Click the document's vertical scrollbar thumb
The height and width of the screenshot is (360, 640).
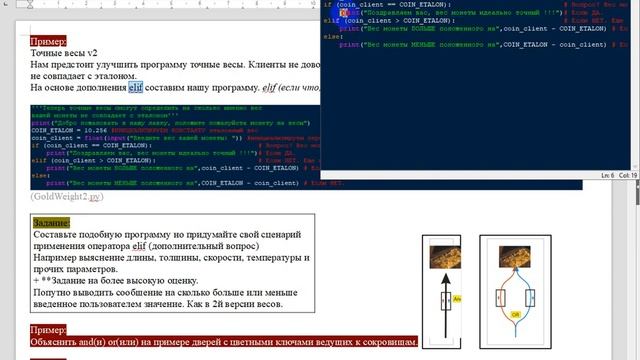638,192
